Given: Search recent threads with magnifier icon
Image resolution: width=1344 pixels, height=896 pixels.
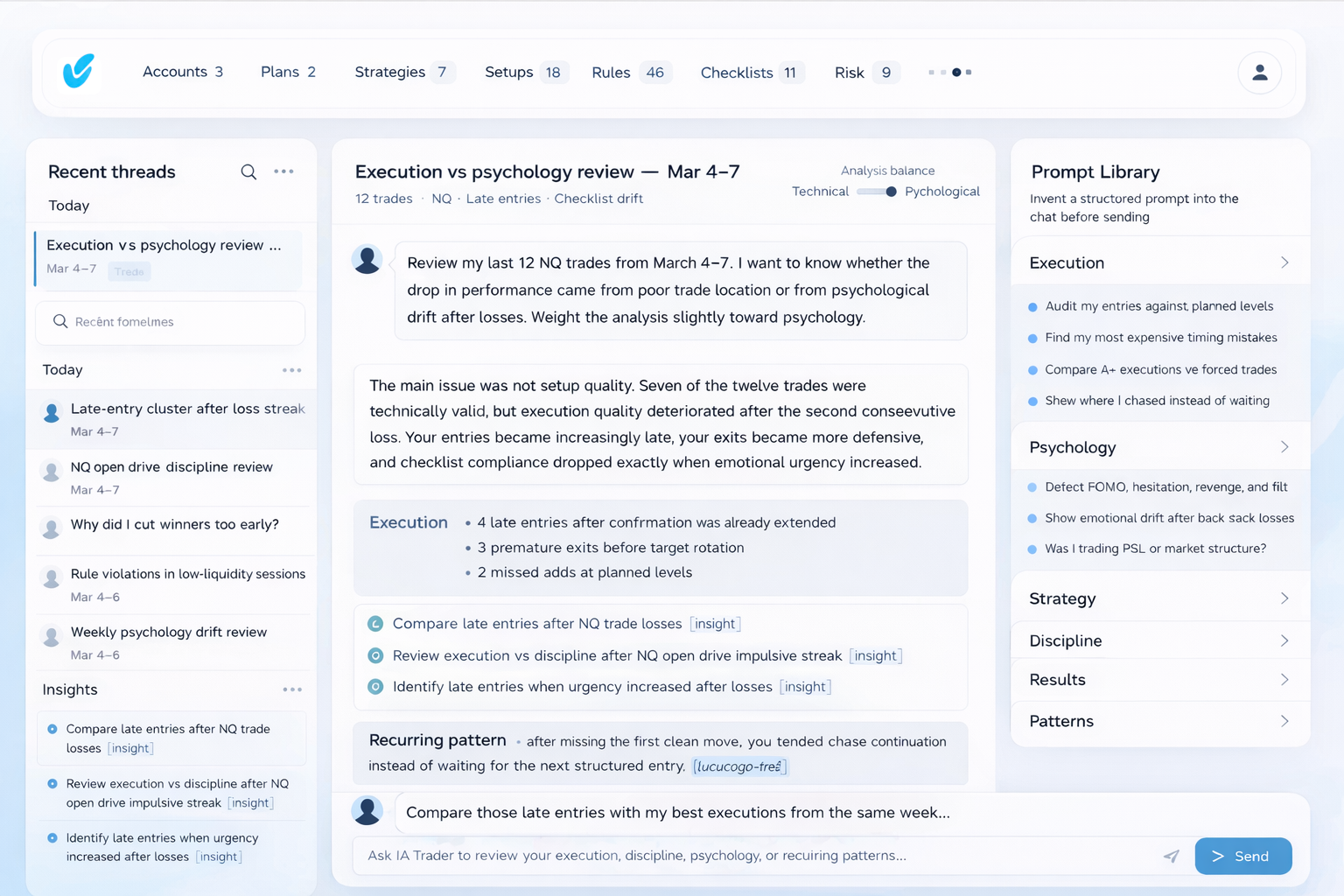Looking at the screenshot, I should [248, 172].
